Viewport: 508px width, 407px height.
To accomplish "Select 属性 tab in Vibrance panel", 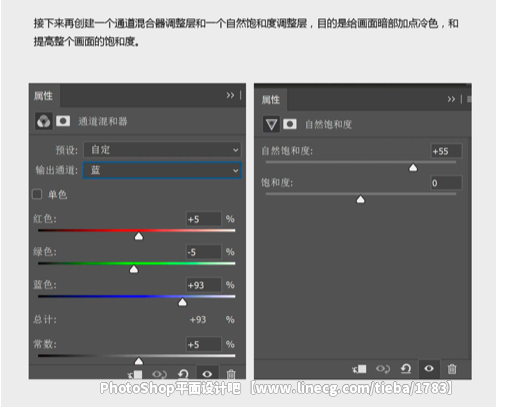I will tap(271, 99).
